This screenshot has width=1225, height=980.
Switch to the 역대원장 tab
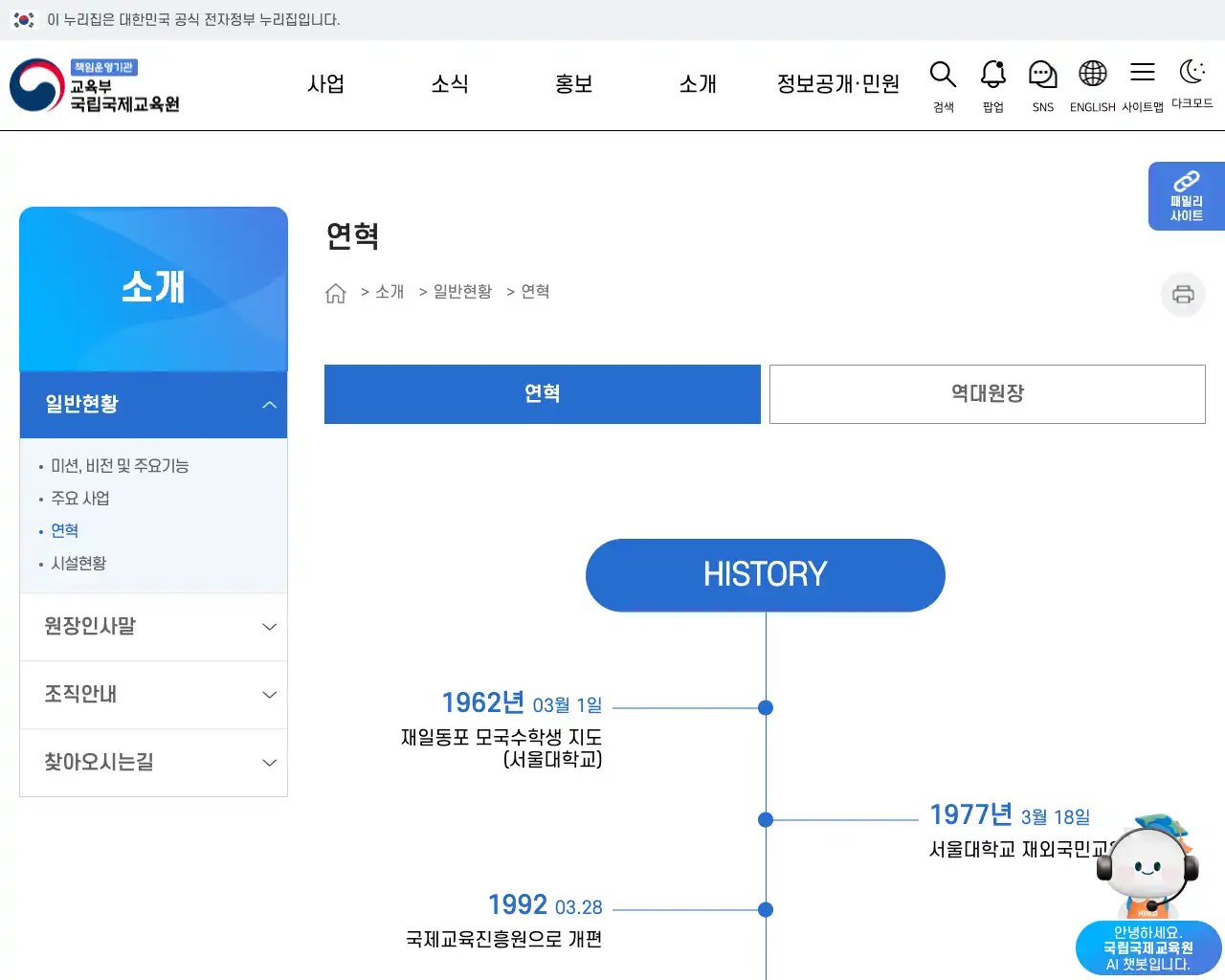click(988, 394)
